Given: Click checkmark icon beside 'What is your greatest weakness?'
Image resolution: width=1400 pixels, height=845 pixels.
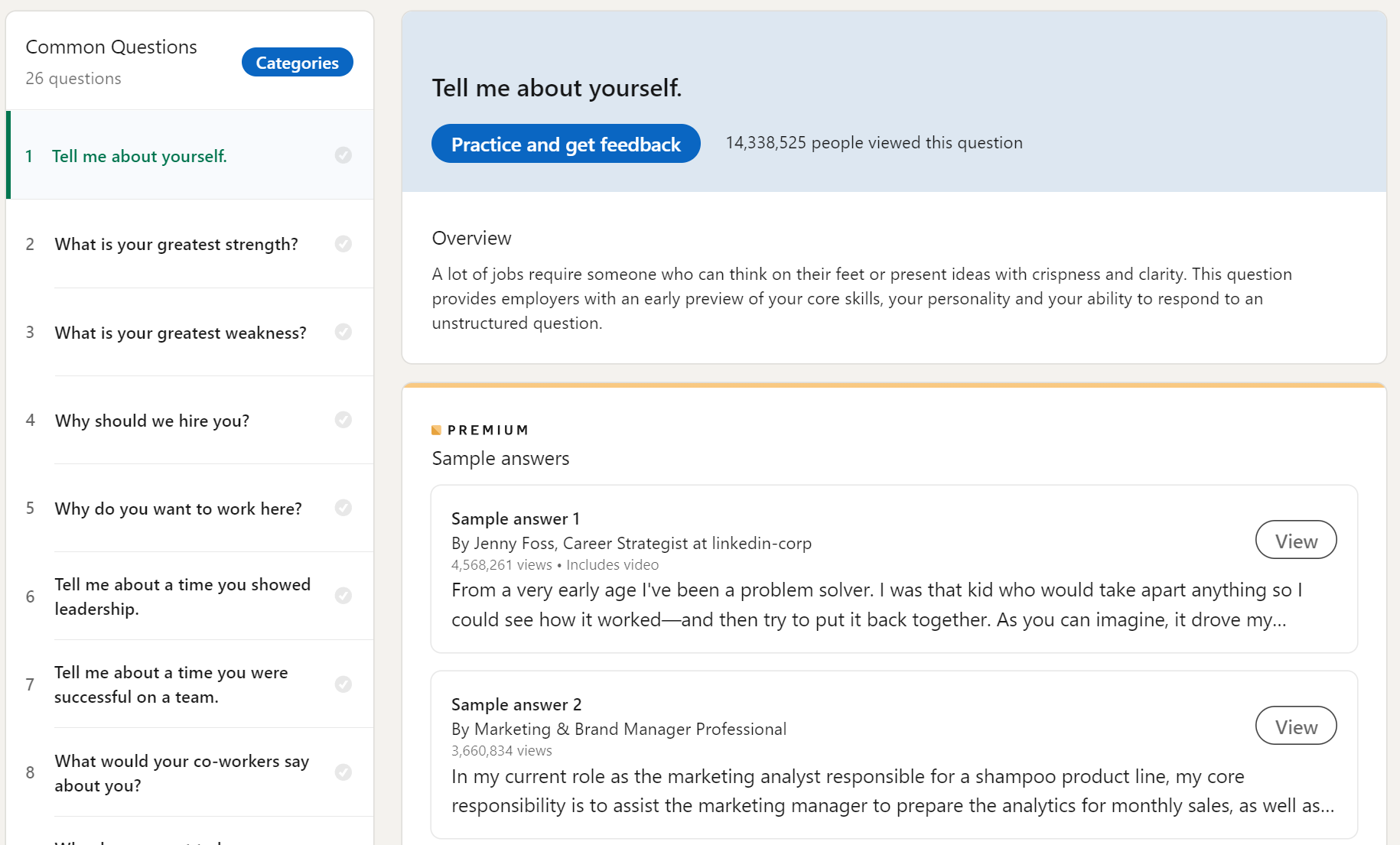Looking at the screenshot, I should [x=343, y=332].
